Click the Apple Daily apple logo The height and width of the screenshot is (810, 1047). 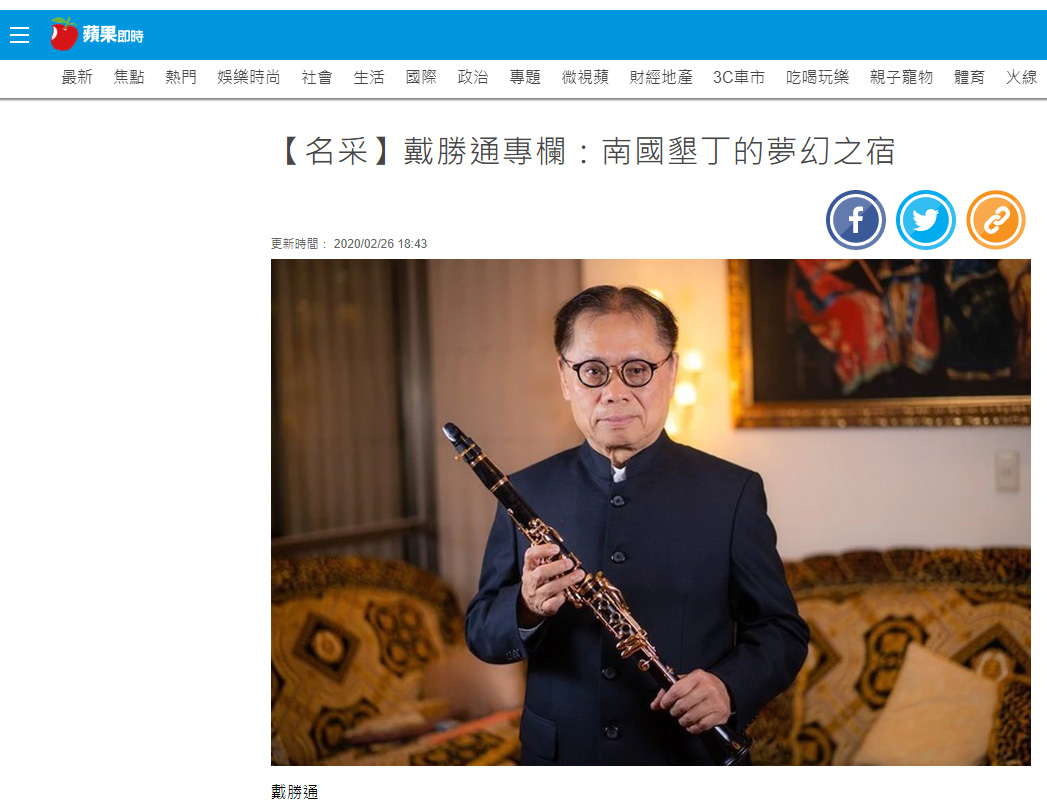(x=64, y=34)
